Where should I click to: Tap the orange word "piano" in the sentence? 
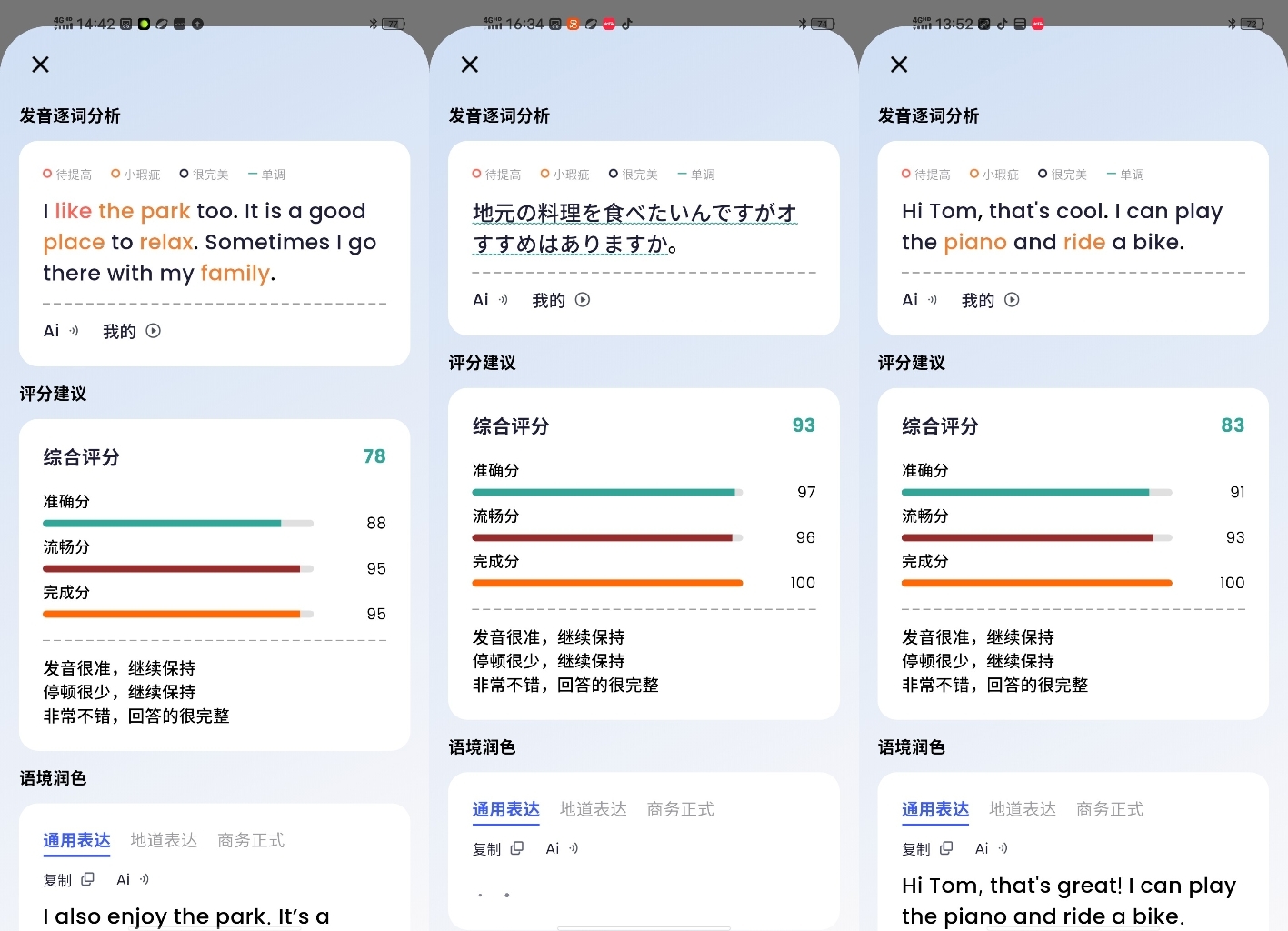(x=975, y=243)
